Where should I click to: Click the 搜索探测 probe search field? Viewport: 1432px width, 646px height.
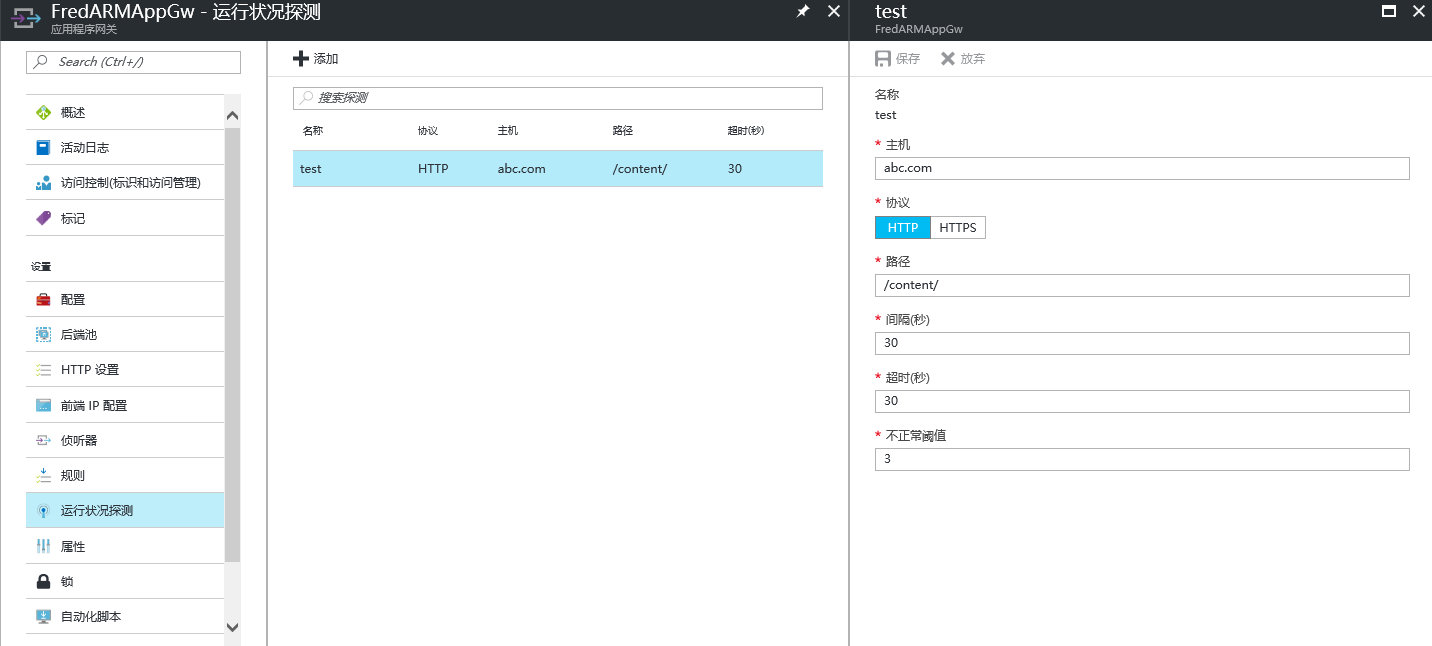coord(558,98)
